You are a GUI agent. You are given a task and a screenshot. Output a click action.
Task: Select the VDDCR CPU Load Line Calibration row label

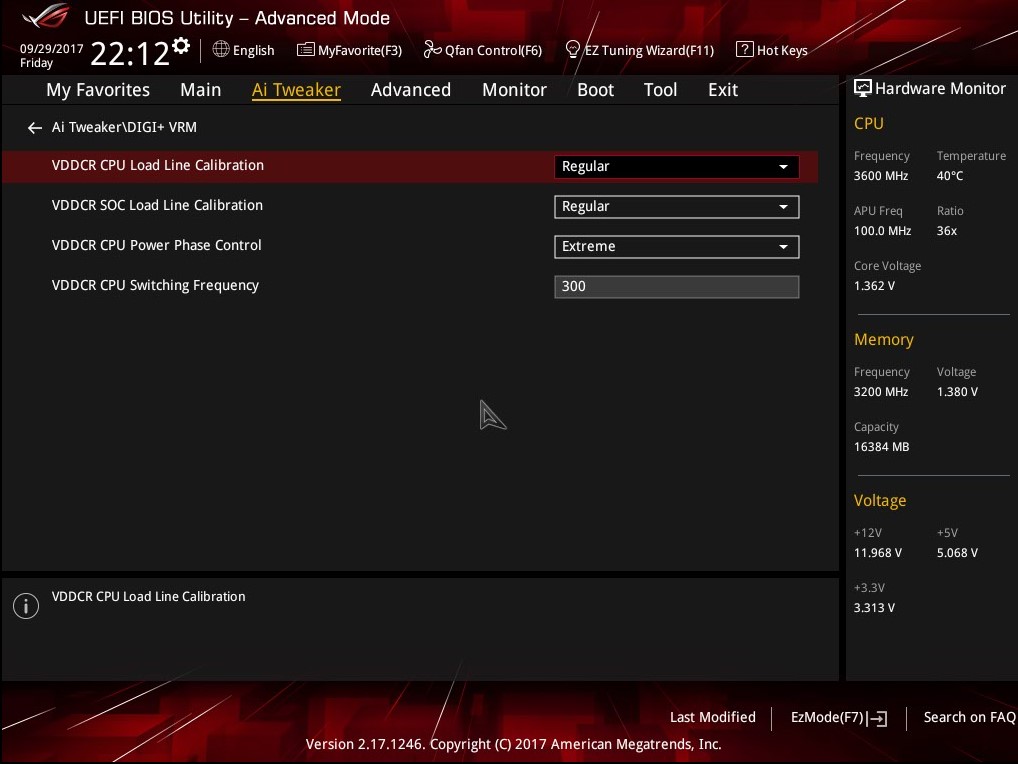pyautogui.click(x=158, y=166)
